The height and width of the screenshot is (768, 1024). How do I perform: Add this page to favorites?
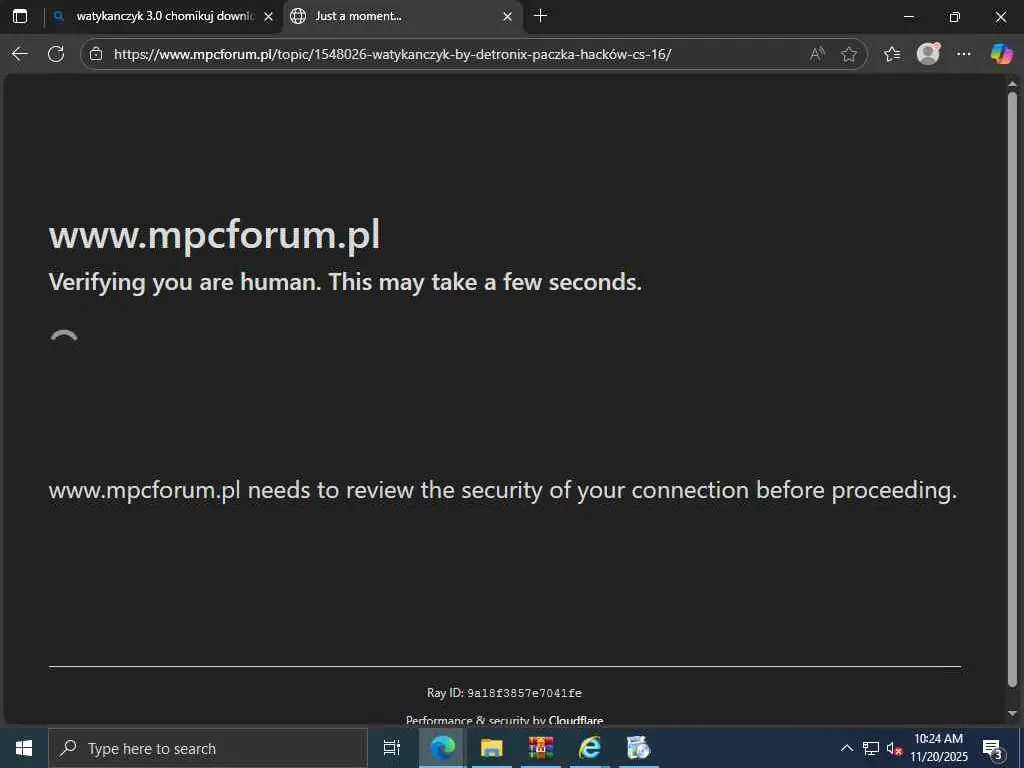(x=848, y=54)
